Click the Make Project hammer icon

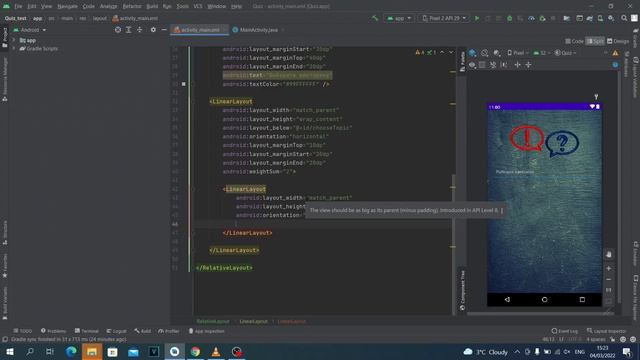375,18
